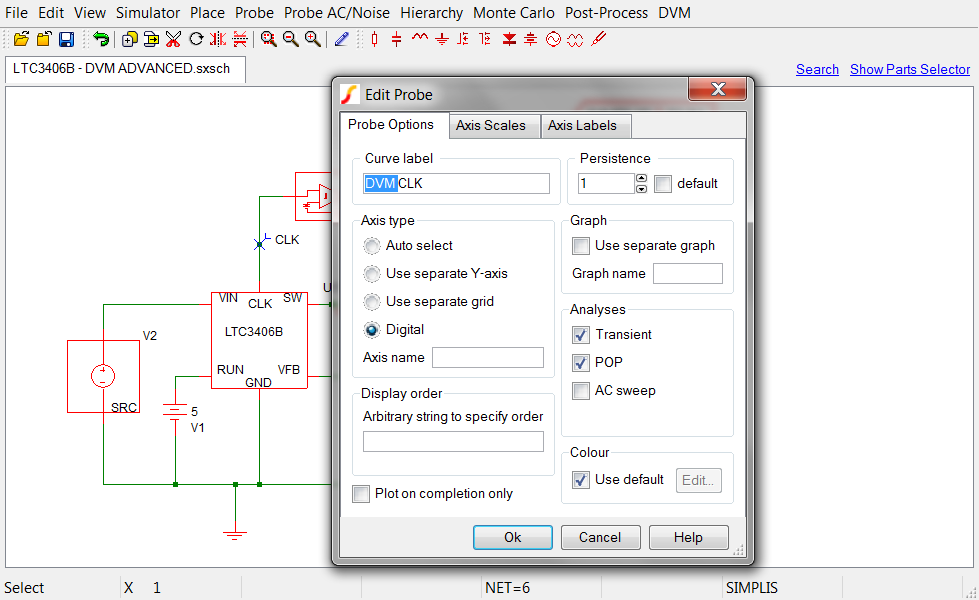Click the zoom out magnifier icon
The height and width of the screenshot is (600, 979).
(291, 39)
